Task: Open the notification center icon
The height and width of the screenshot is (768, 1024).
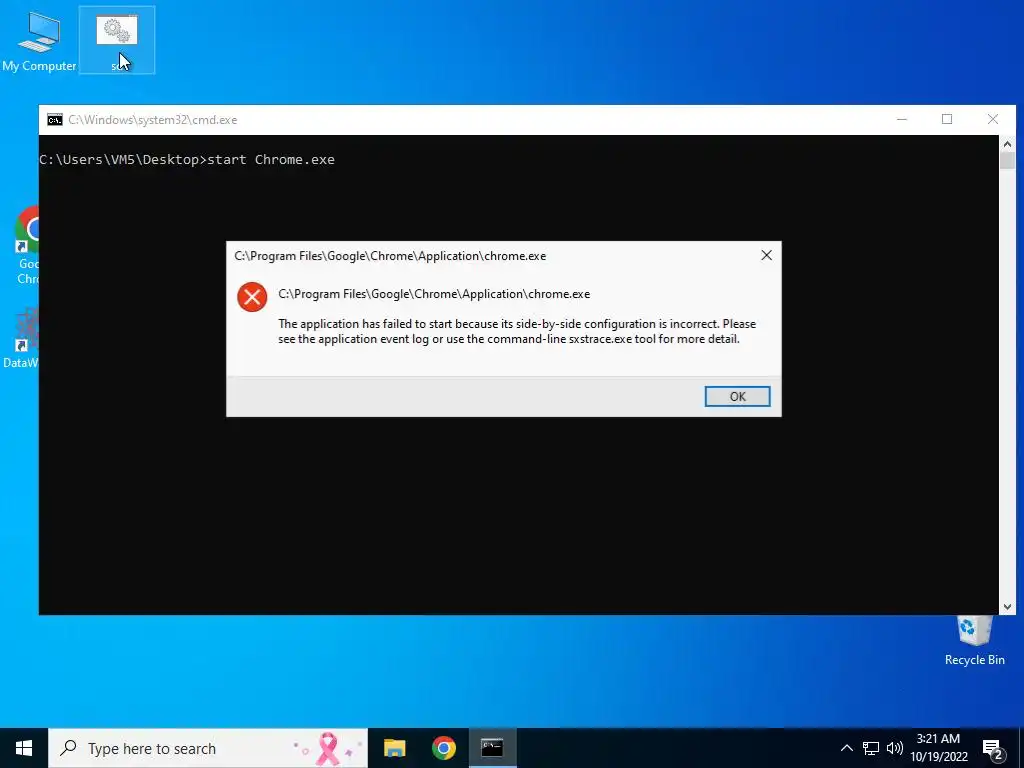Action: pos(993,748)
